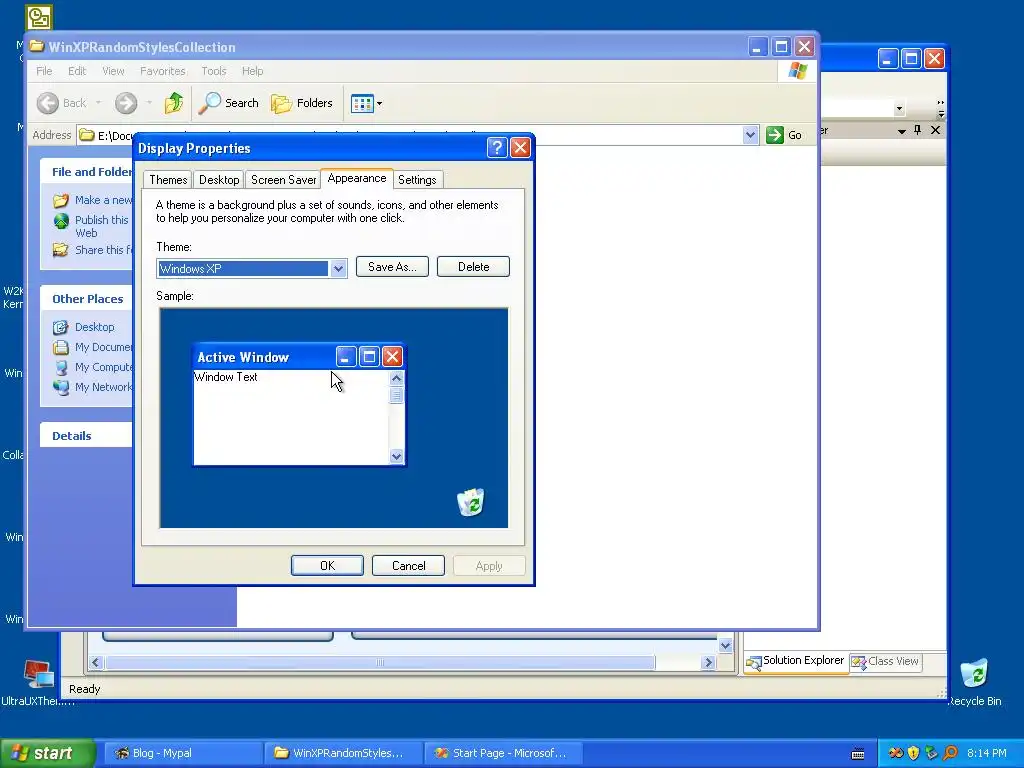This screenshot has width=1024, height=768.
Task: Open the Views icon in Explorer toolbar
Action: [362, 103]
